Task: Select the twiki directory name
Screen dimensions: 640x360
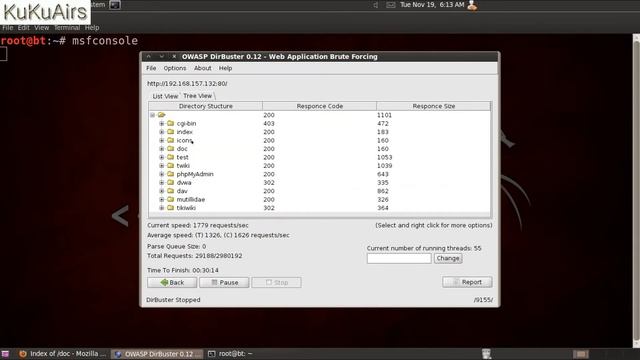Action: pyautogui.click(x=183, y=166)
